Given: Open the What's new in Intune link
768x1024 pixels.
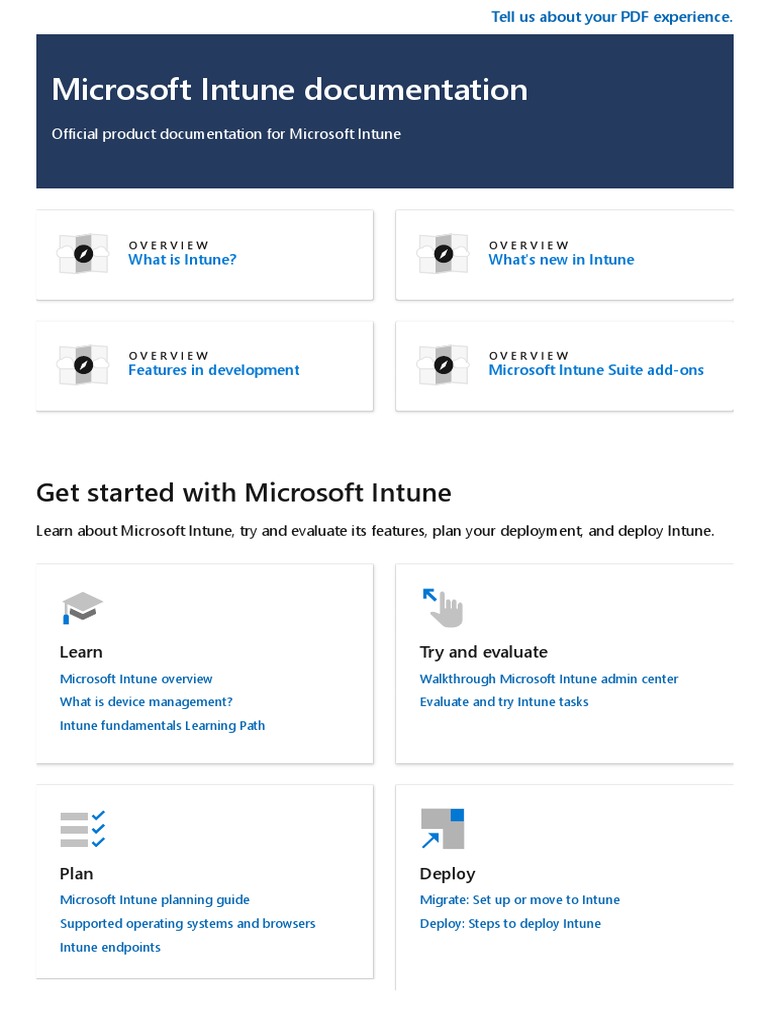Looking at the screenshot, I should point(561,260).
